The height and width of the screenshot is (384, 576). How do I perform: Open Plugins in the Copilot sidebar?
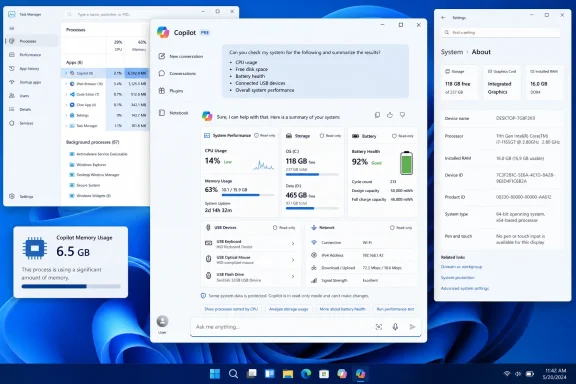pos(171,90)
